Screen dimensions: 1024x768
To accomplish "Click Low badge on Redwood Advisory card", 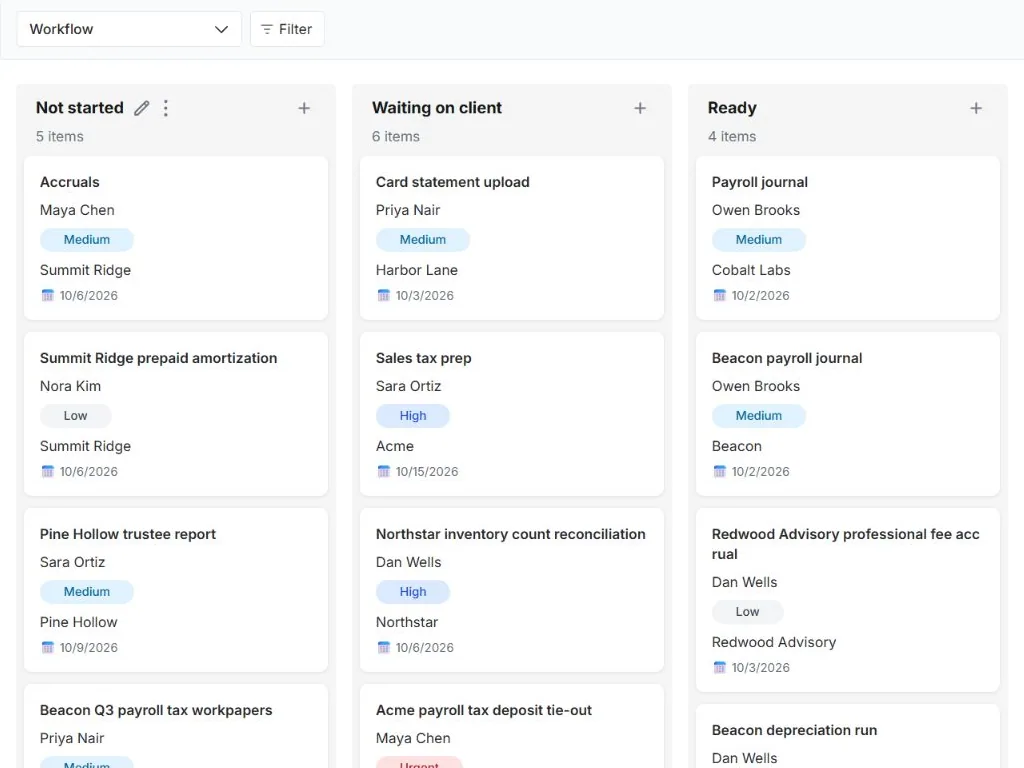I will click(x=748, y=612).
